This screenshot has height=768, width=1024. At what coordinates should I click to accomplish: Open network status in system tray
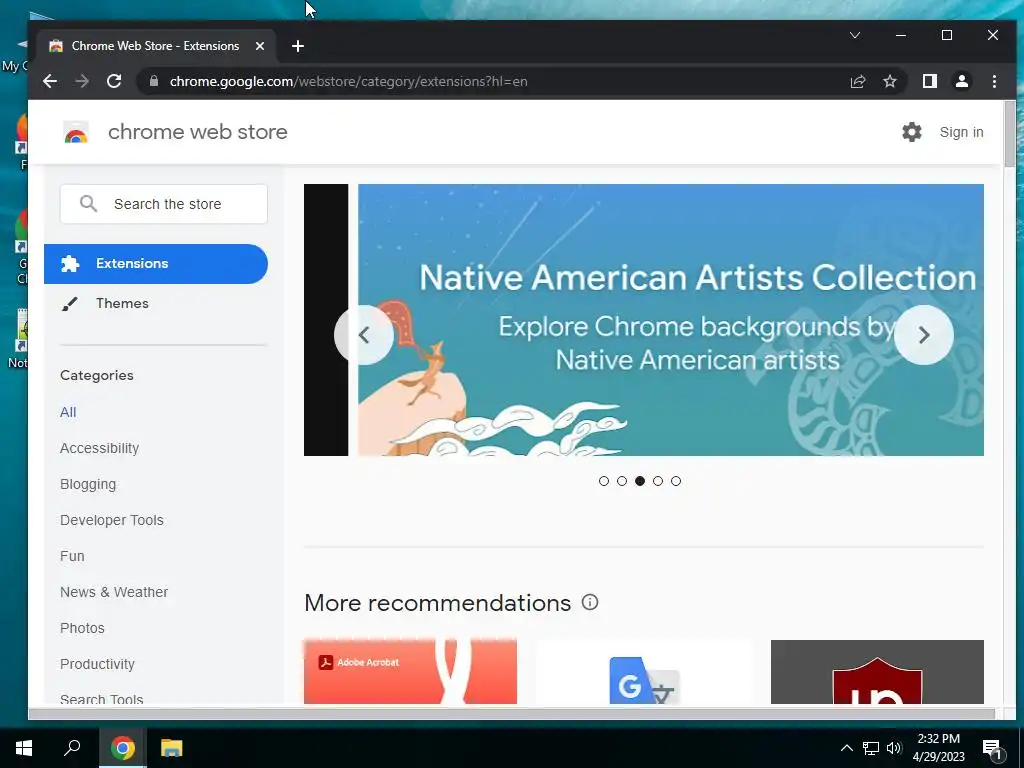[871, 748]
